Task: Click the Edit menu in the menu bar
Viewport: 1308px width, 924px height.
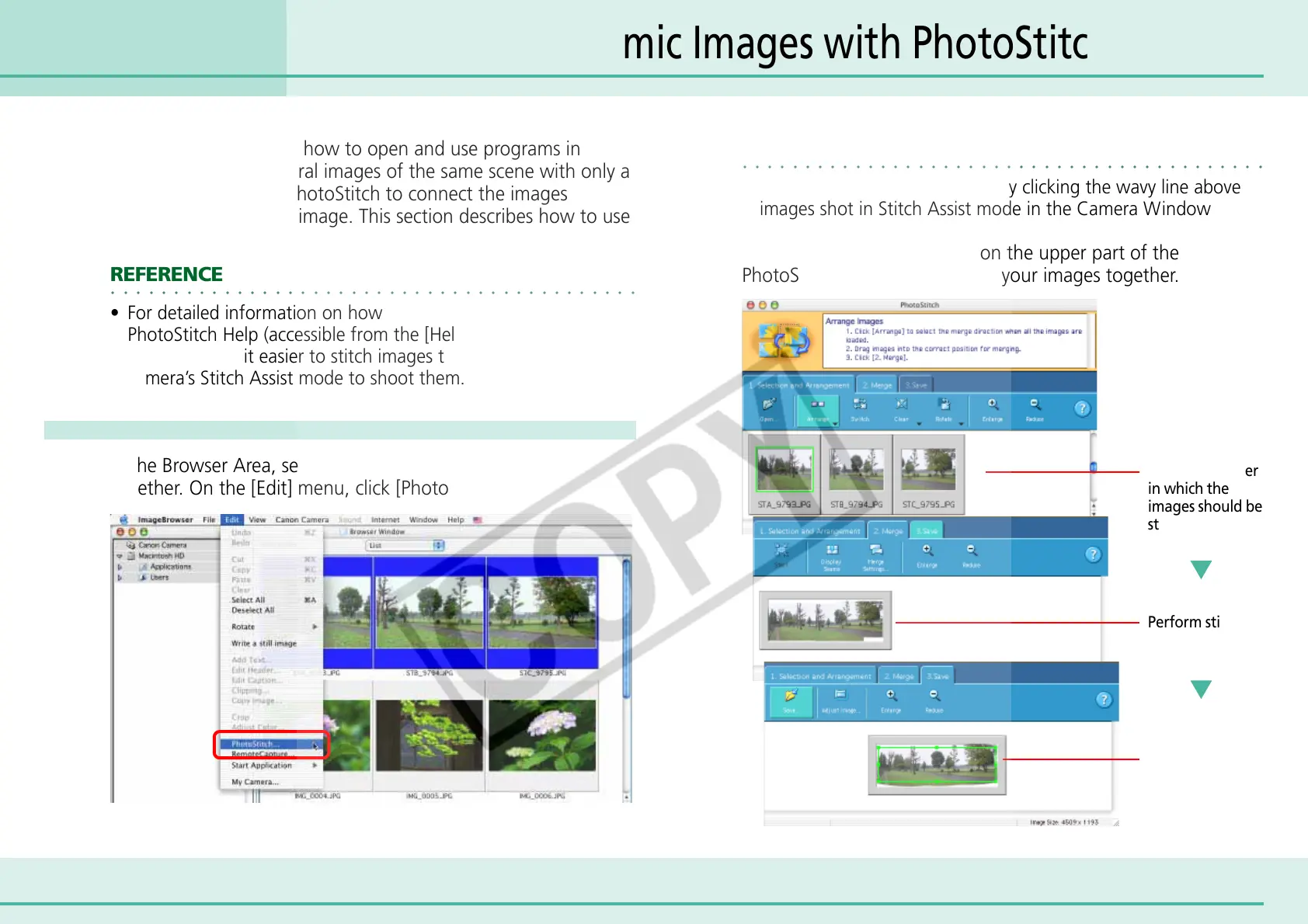Action: (x=232, y=519)
